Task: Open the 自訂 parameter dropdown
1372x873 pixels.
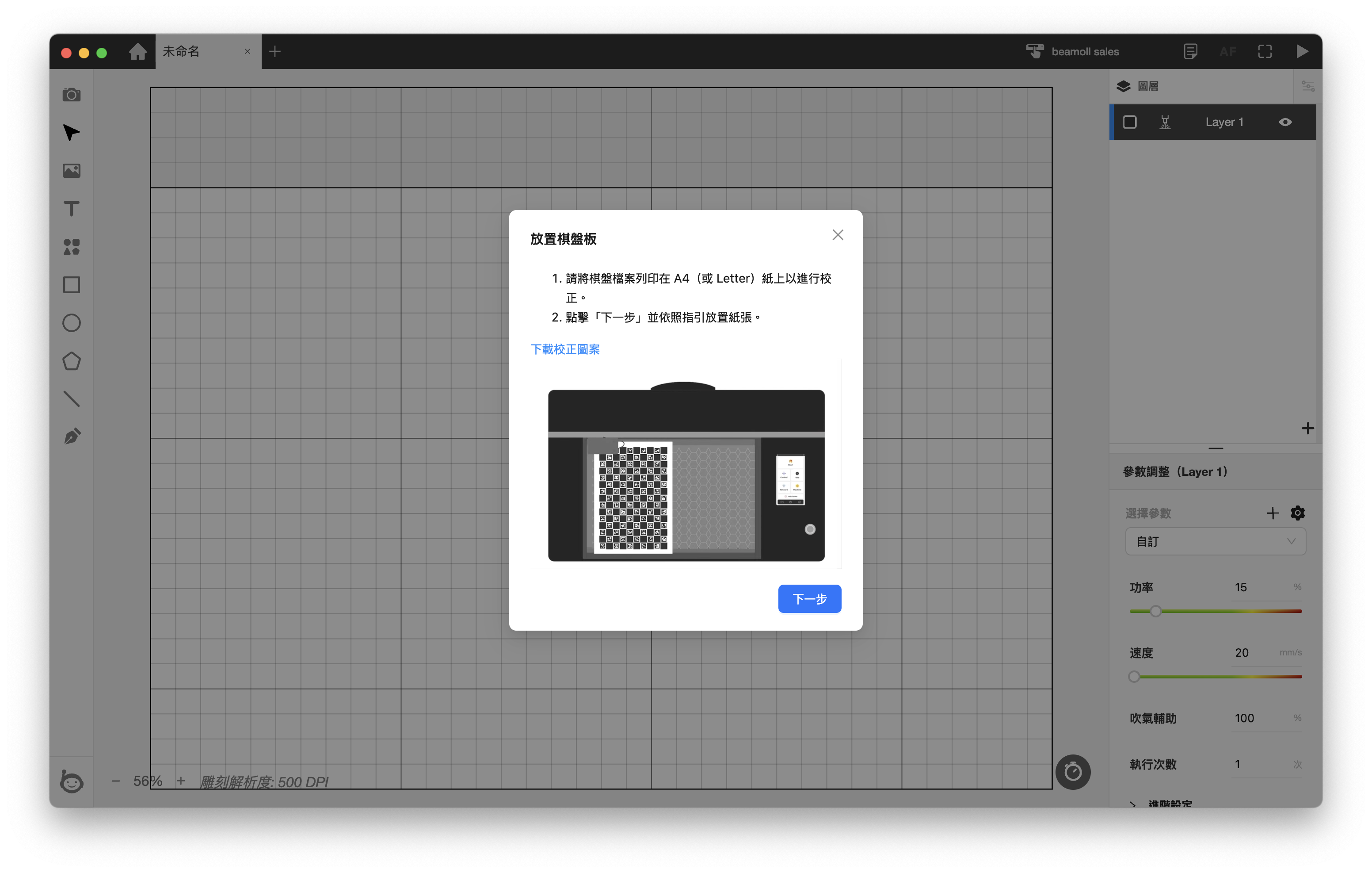Action: 1216,541
